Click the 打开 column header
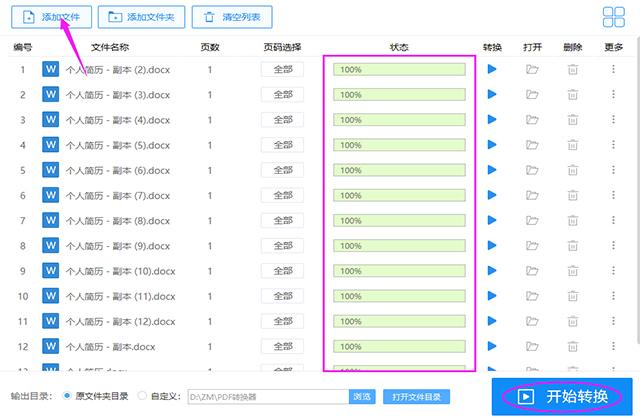This screenshot has height=420, width=640. point(532,47)
